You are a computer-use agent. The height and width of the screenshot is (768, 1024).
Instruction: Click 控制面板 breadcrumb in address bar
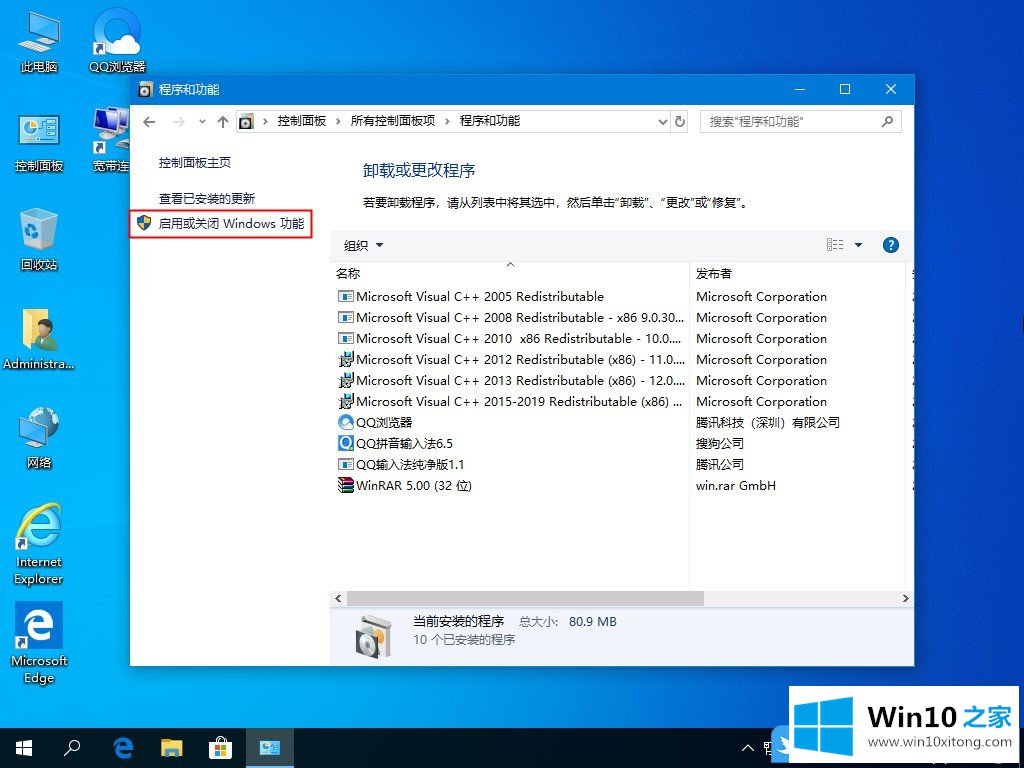(302, 121)
